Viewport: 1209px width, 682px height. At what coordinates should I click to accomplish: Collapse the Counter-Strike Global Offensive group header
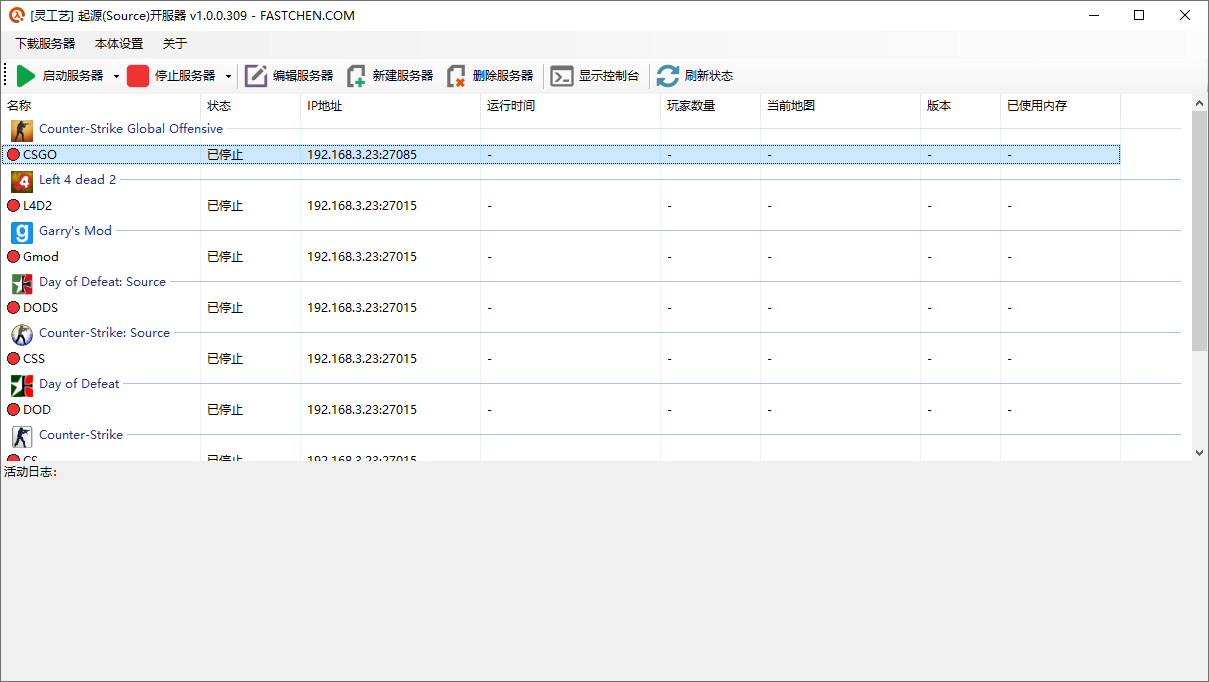[130, 129]
